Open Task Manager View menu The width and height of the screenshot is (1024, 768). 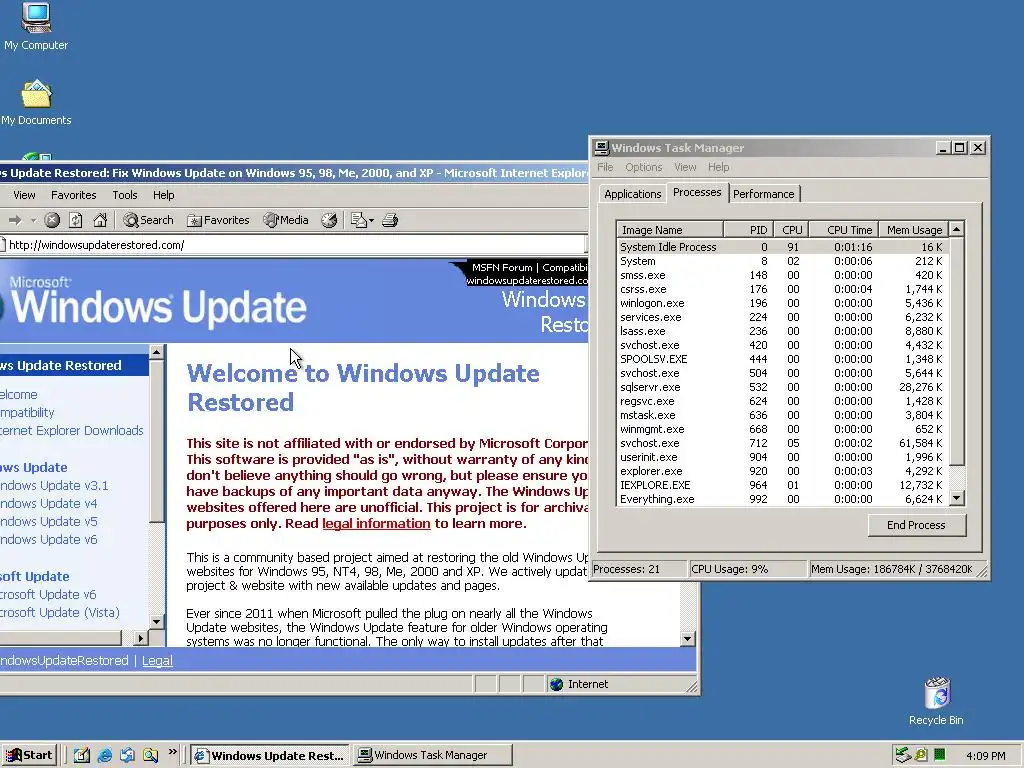tap(685, 167)
